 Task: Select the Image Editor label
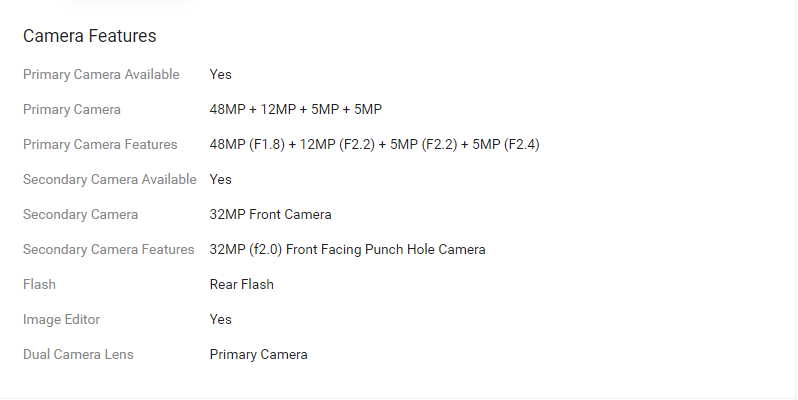(x=61, y=319)
